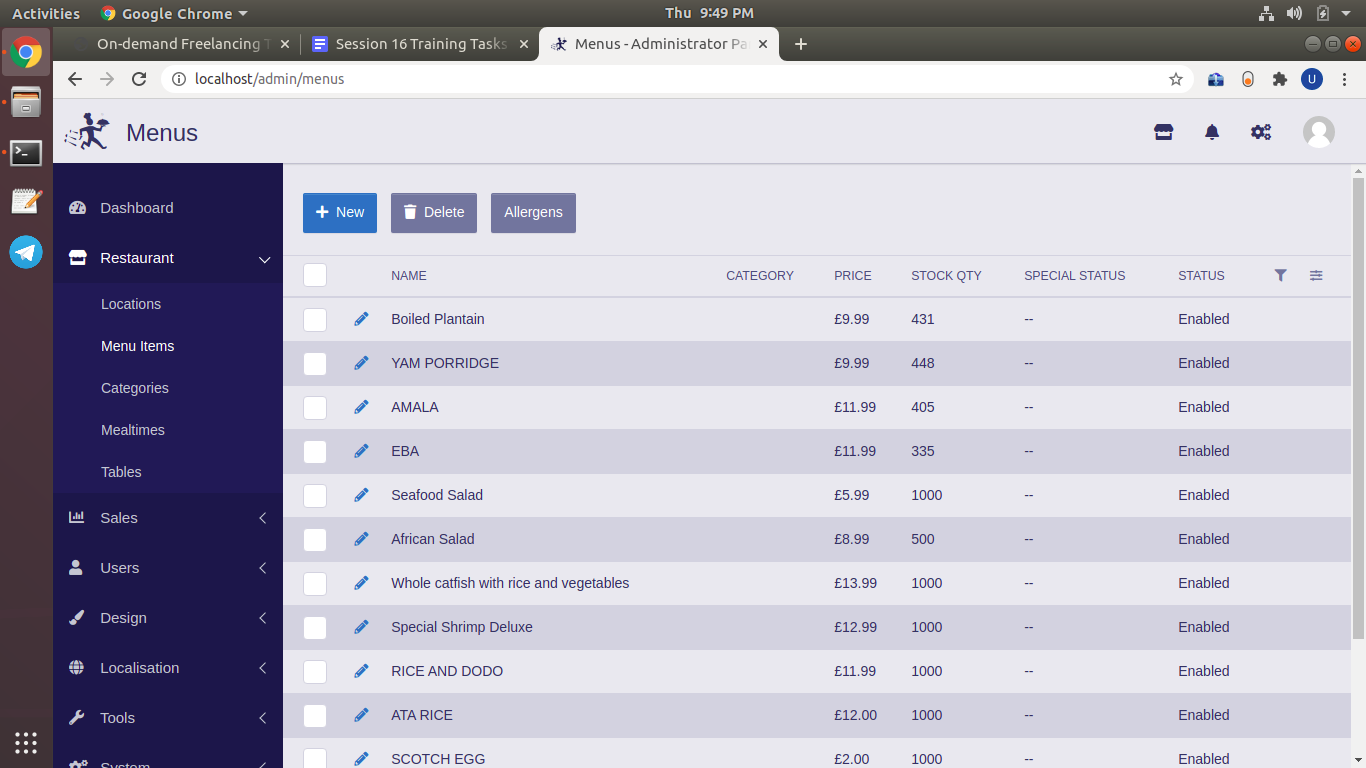This screenshot has height=768, width=1366.
Task: Check the select-all checkbox in table header
Action: tap(314, 275)
